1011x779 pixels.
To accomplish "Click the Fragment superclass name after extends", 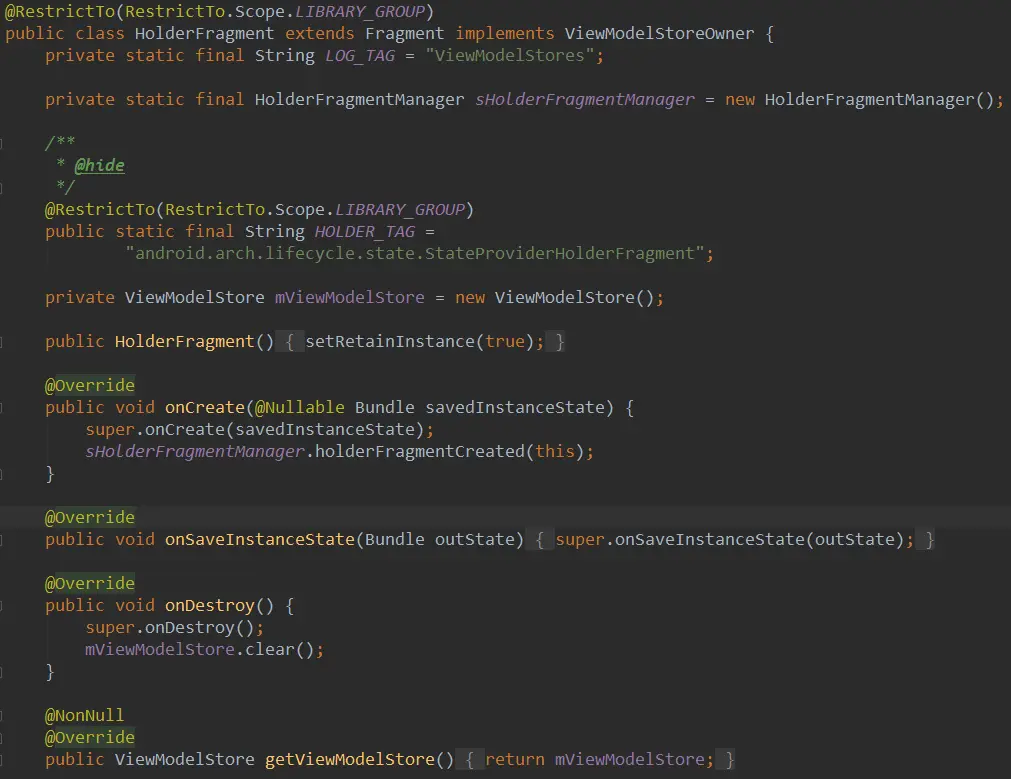I will [x=405, y=34].
